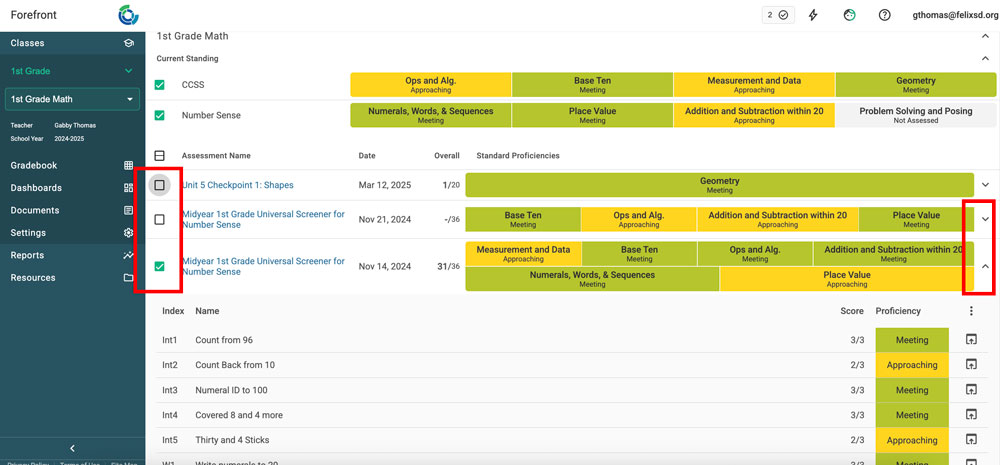Open the 1st Grade Math class dropdown
The image size is (1000, 465).
(x=72, y=100)
